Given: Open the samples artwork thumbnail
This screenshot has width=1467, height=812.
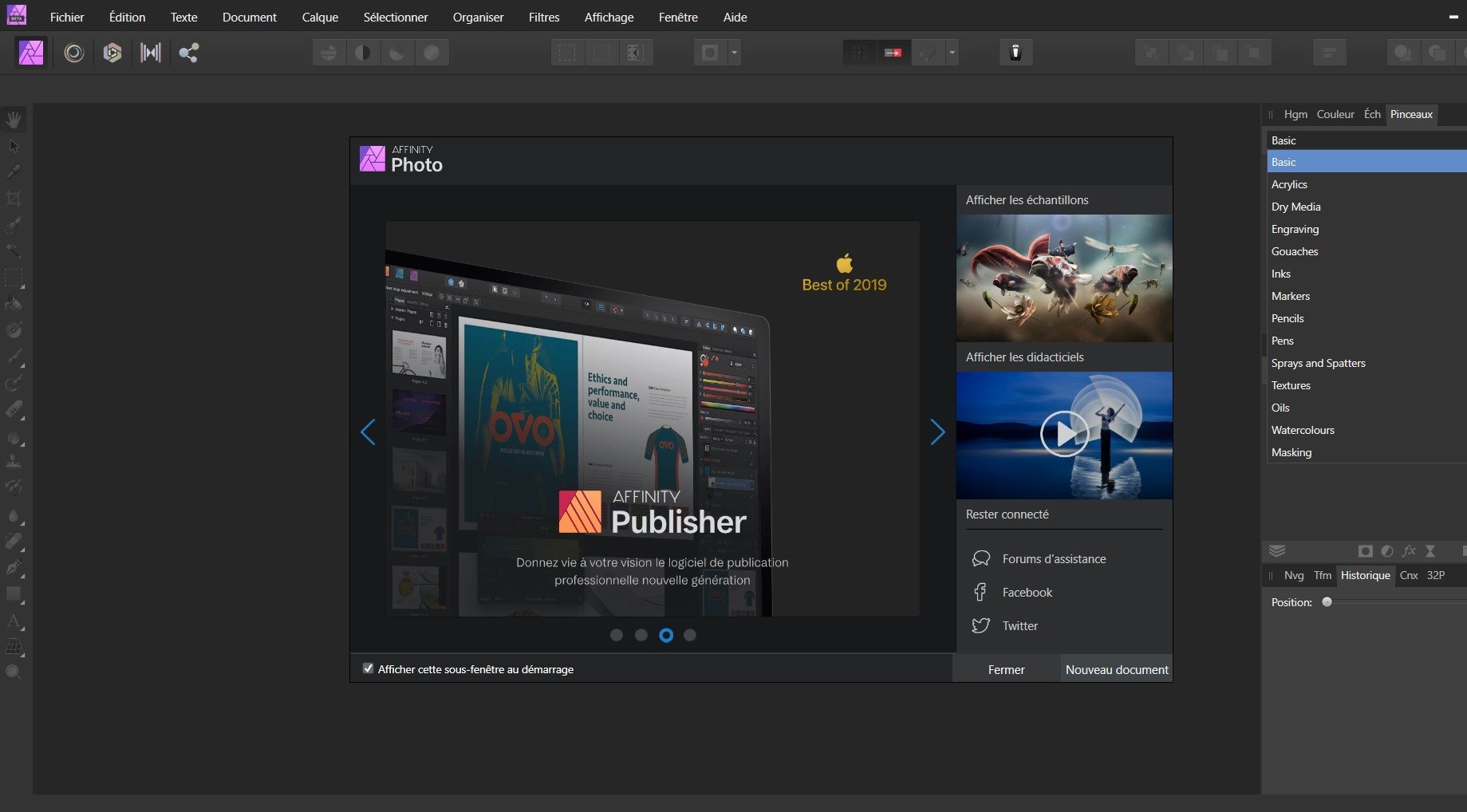Looking at the screenshot, I should [x=1064, y=278].
